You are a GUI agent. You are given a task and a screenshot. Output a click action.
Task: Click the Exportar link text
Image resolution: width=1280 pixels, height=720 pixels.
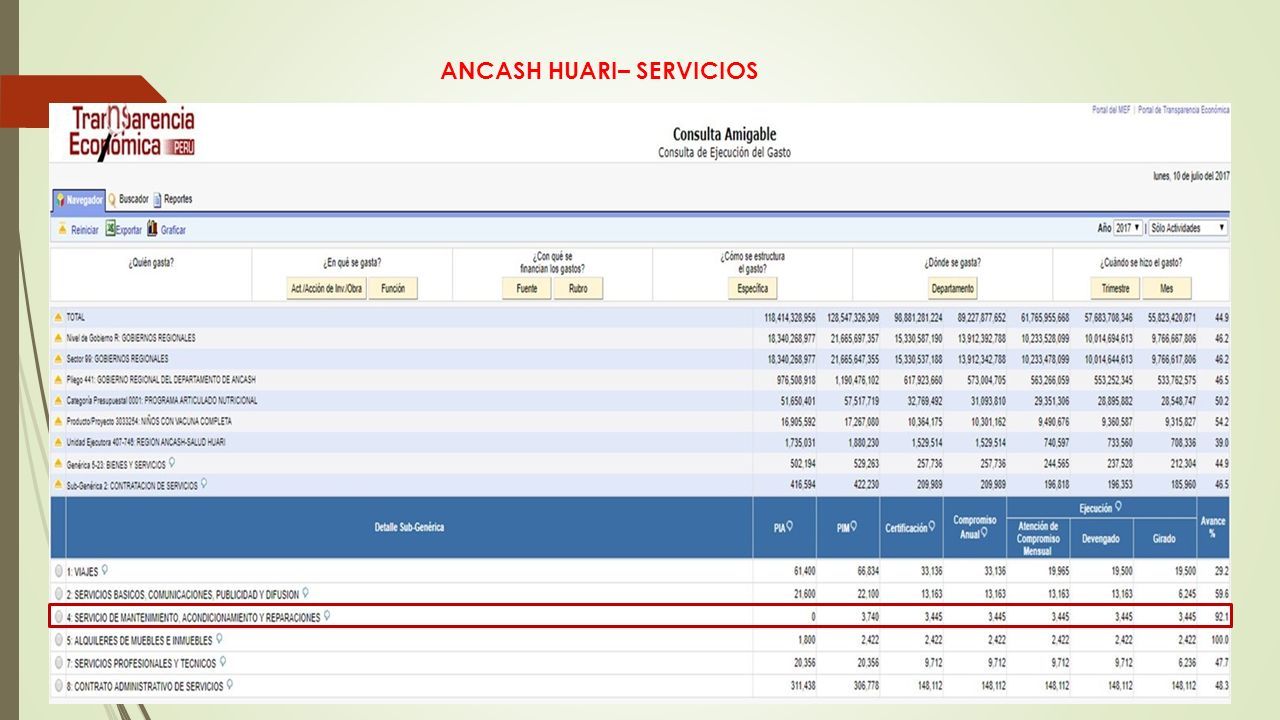click(x=128, y=230)
